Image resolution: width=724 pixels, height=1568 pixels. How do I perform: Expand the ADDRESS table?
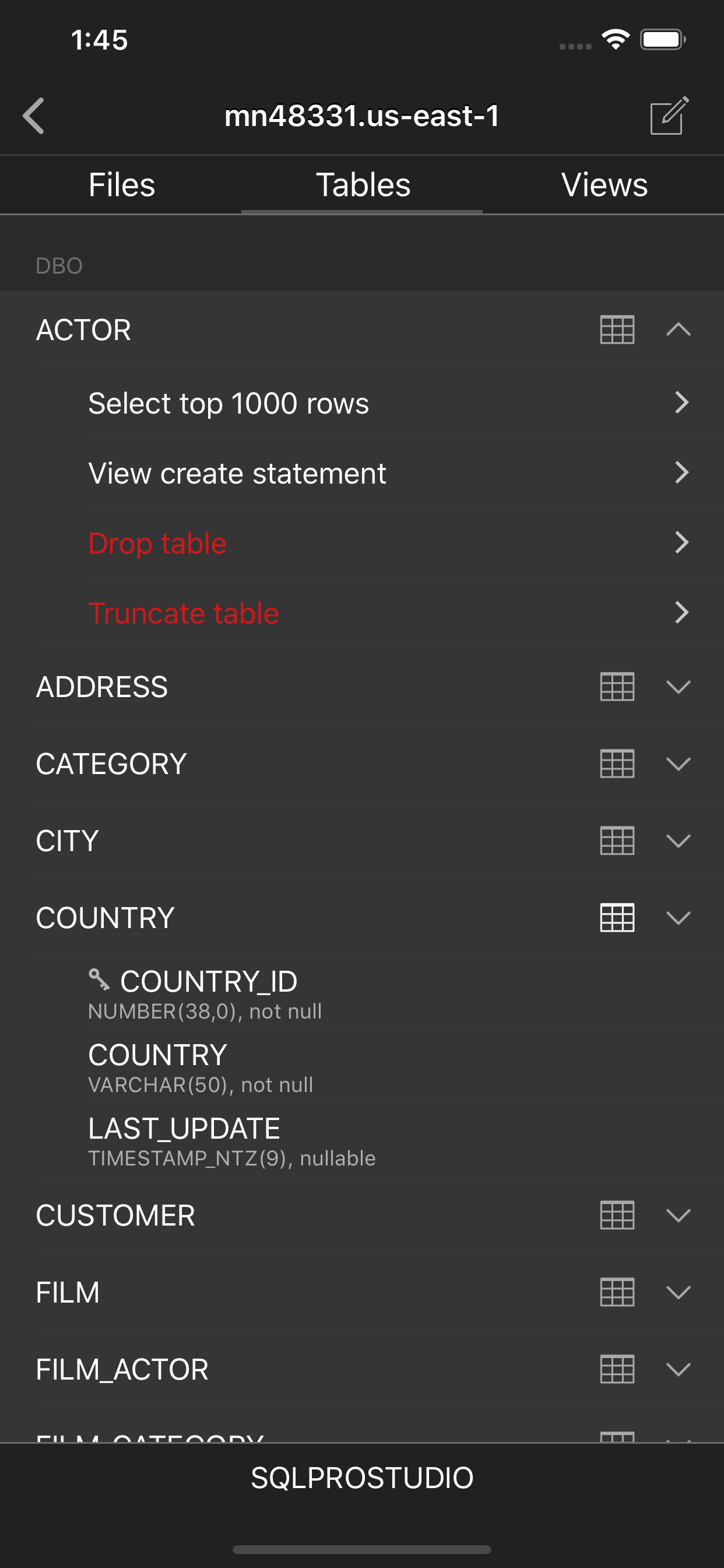(x=678, y=687)
